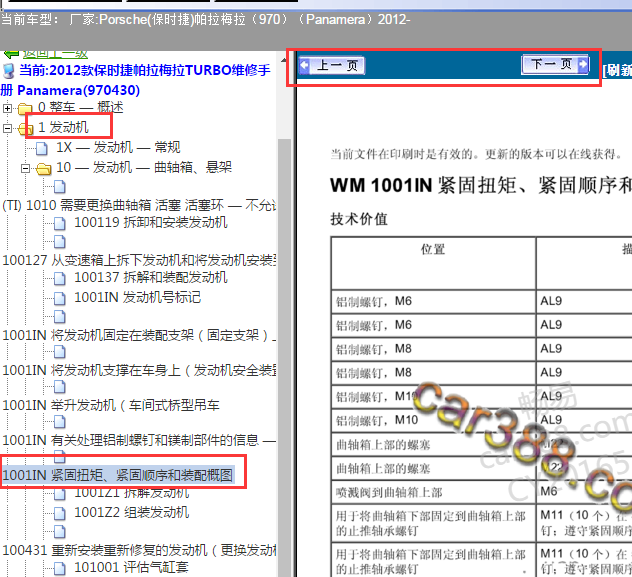Select 1001IN 紧固扭矩、紧固顺序和装配概图

pyautogui.click(x=118, y=475)
